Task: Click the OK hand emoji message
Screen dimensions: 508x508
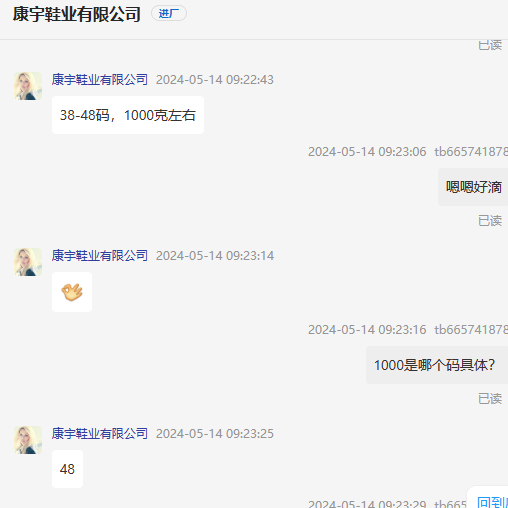Action: tap(72, 292)
